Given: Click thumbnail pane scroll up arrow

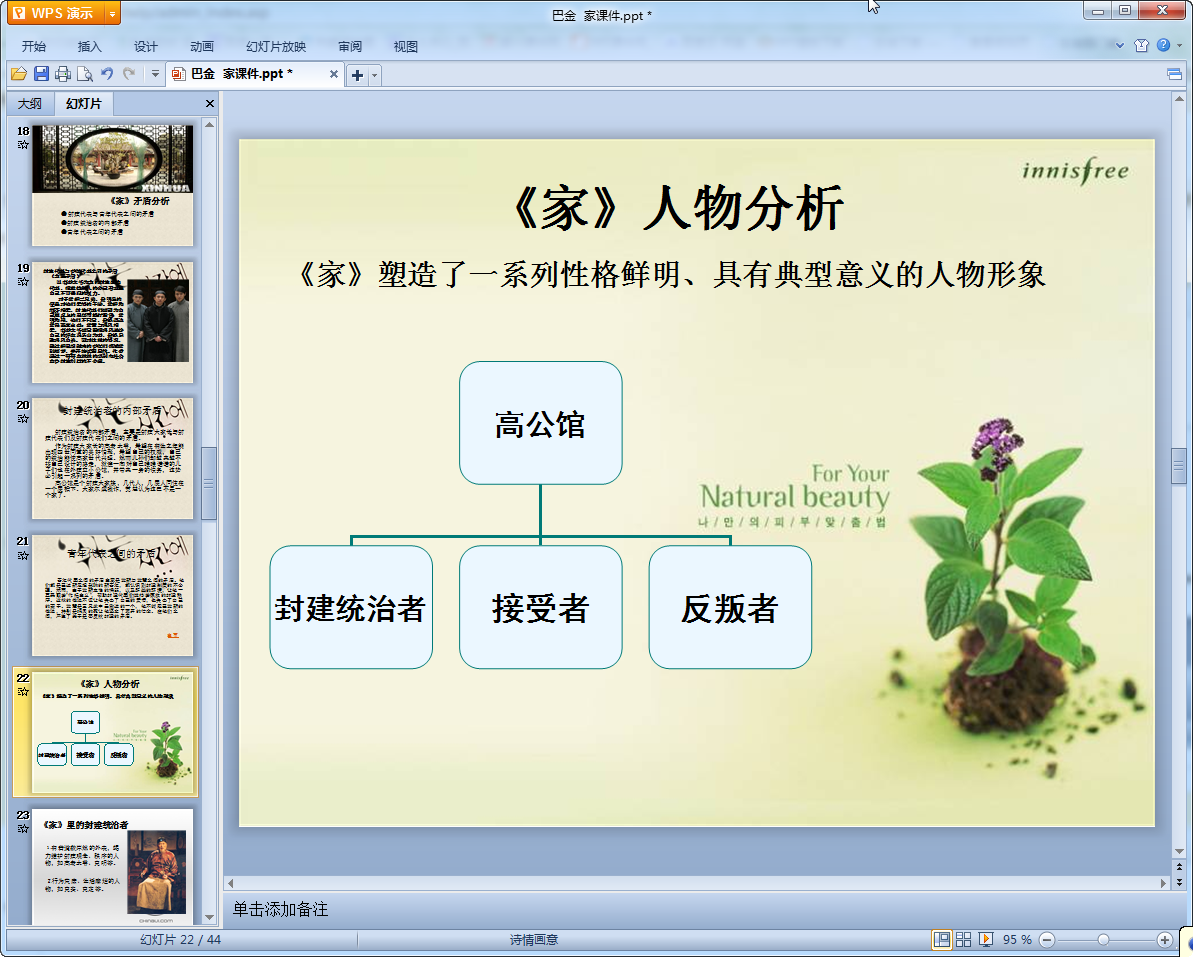Looking at the screenshot, I should (209, 124).
